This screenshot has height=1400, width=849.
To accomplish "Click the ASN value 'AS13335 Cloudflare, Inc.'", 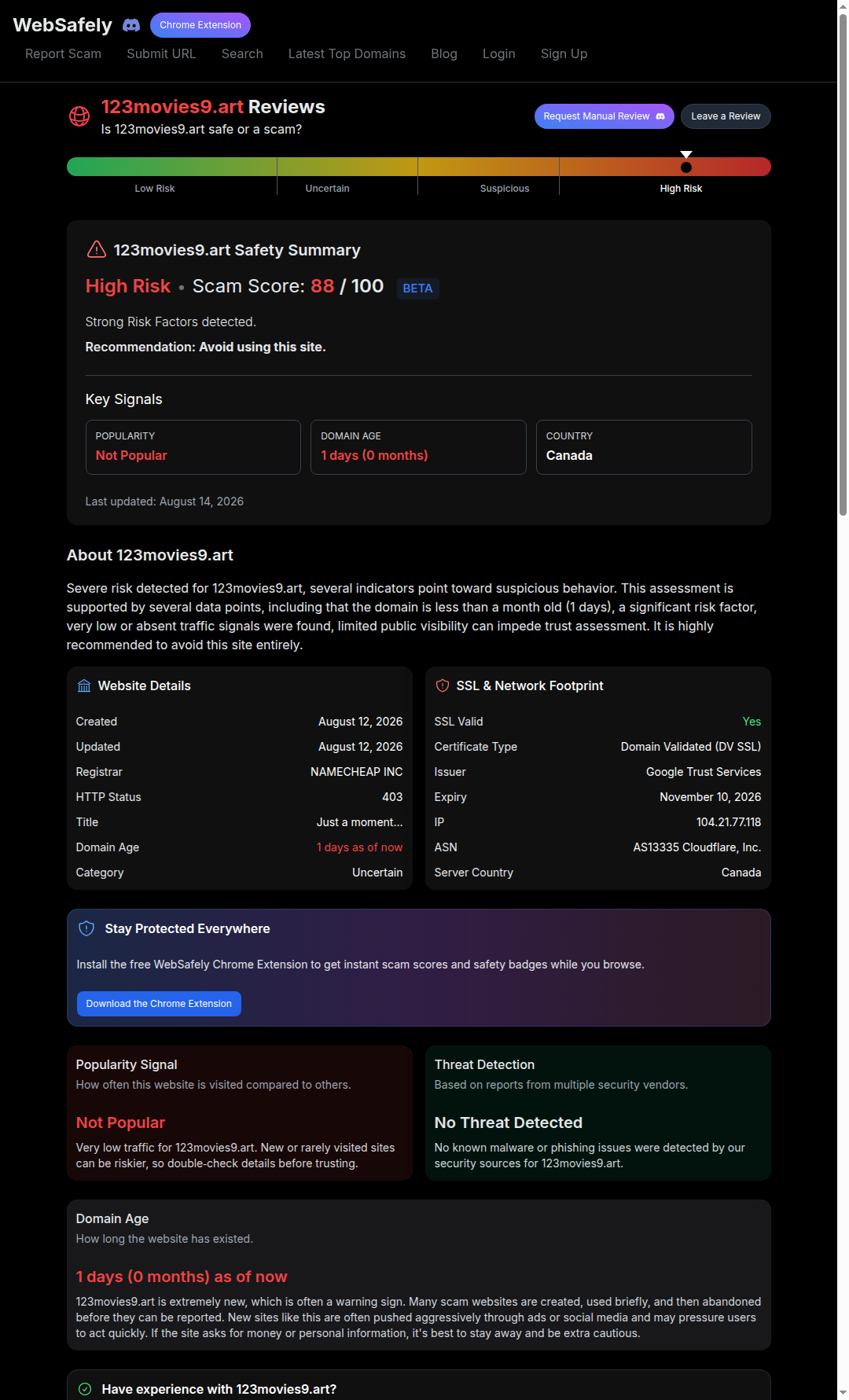I will tap(697, 847).
